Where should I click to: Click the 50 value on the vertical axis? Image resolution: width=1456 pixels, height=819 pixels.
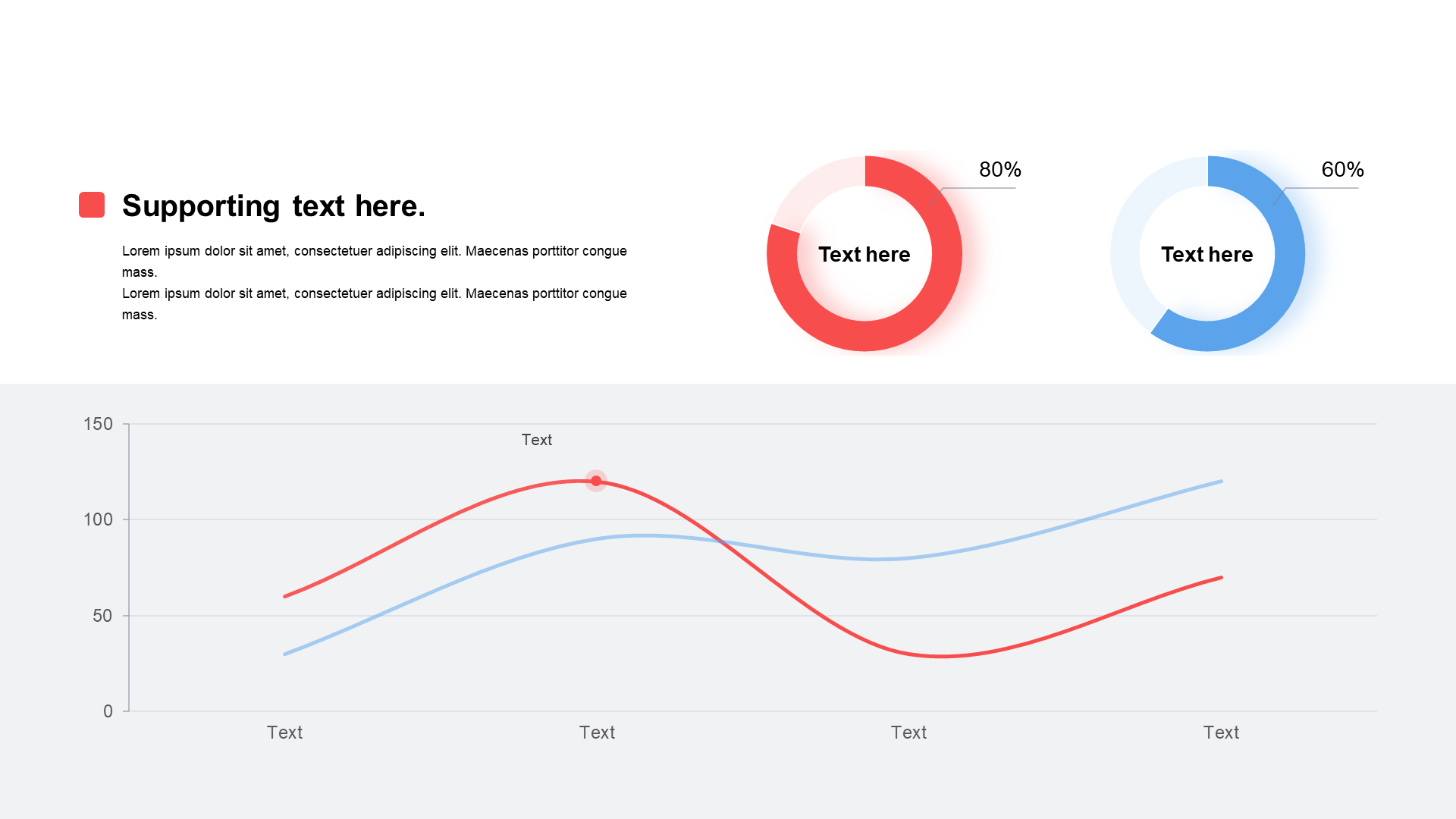coord(102,616)
